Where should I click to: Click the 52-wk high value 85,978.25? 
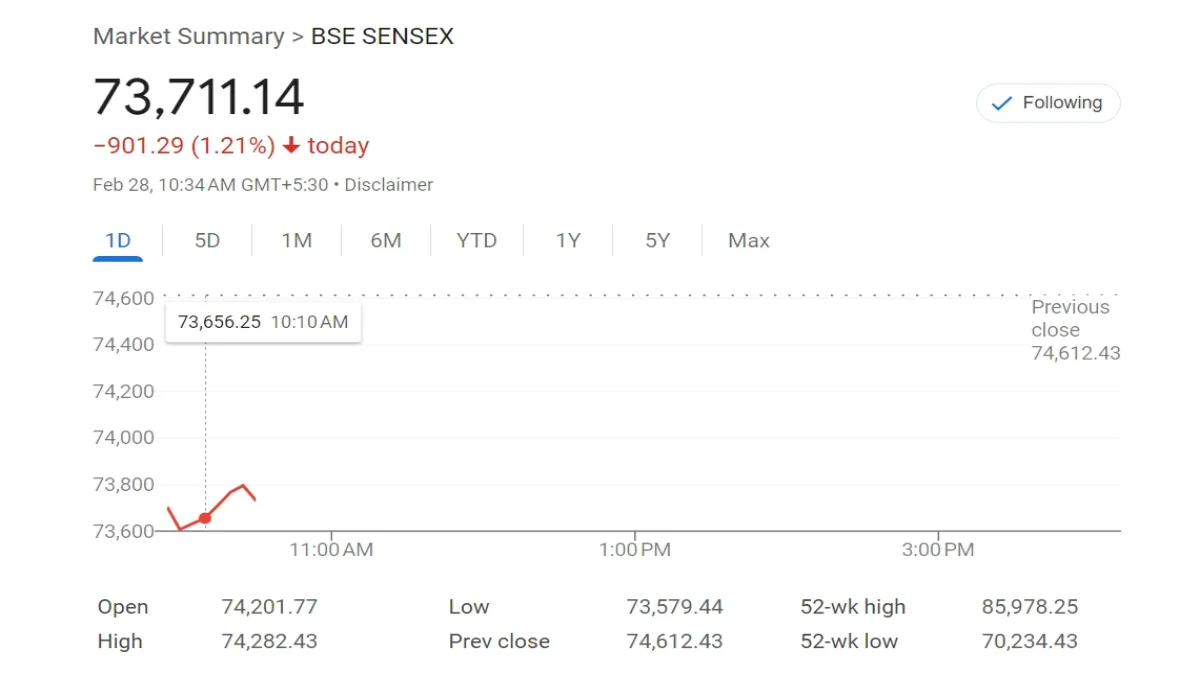click(x=1028, y=606)
